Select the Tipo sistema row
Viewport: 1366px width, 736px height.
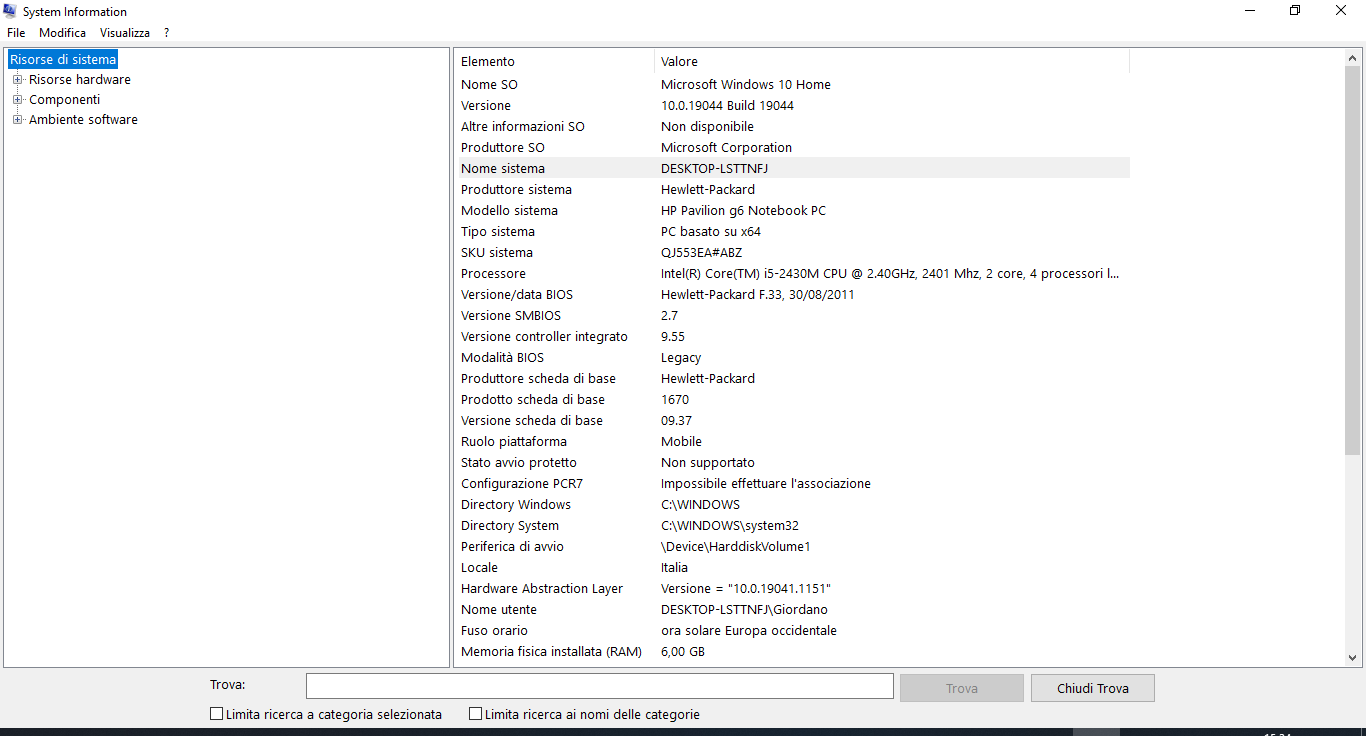click(x=793, y=232)
